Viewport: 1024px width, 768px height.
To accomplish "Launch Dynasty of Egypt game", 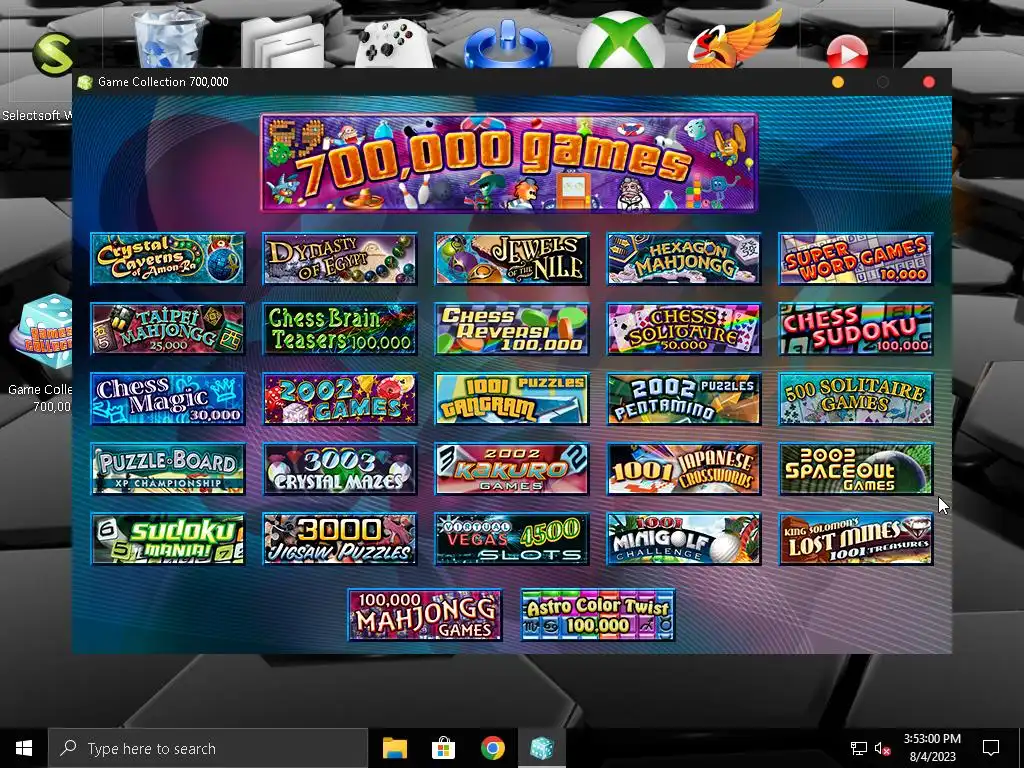I will tap(340, 259).
